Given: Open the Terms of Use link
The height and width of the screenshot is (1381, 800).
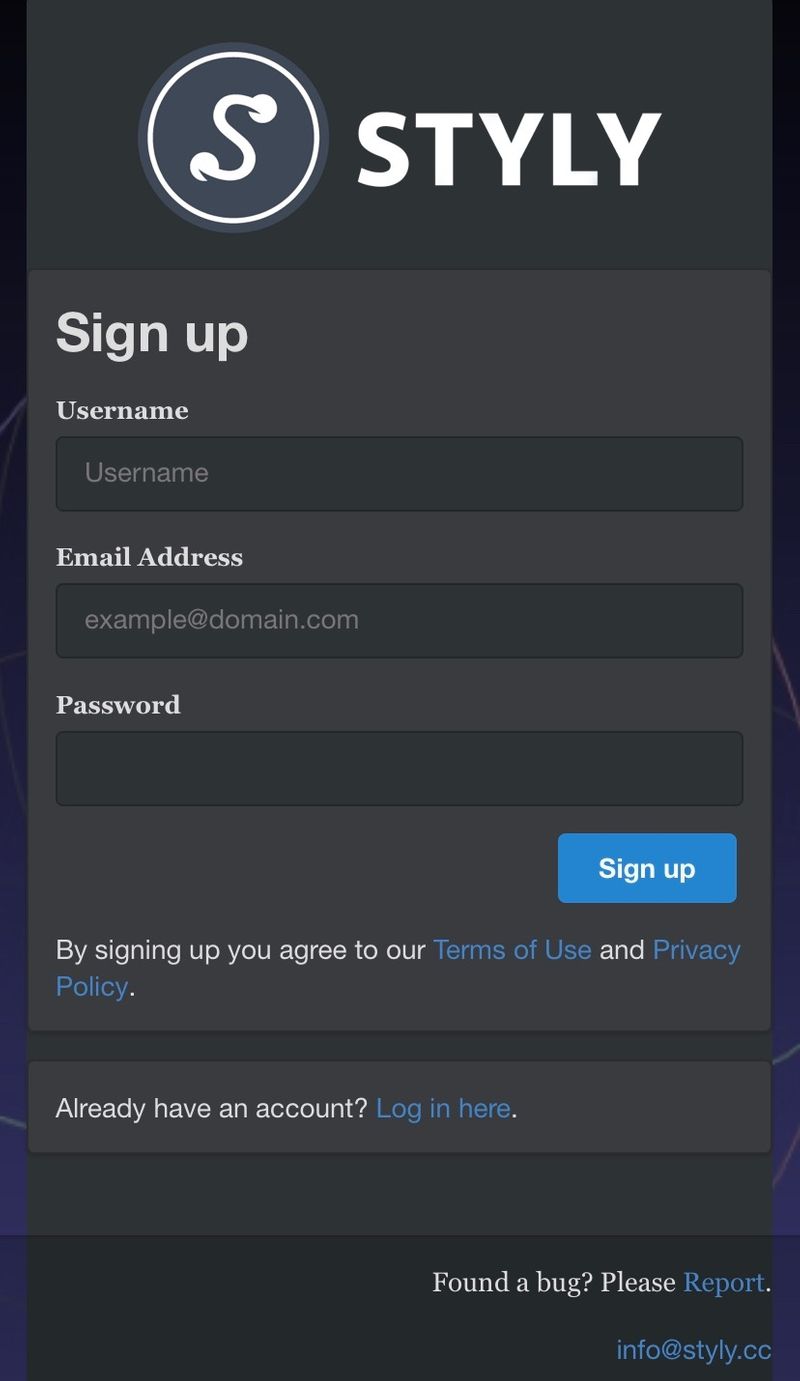Looking at the screenshot, I should pyautogui.click(x=512, y=950).
